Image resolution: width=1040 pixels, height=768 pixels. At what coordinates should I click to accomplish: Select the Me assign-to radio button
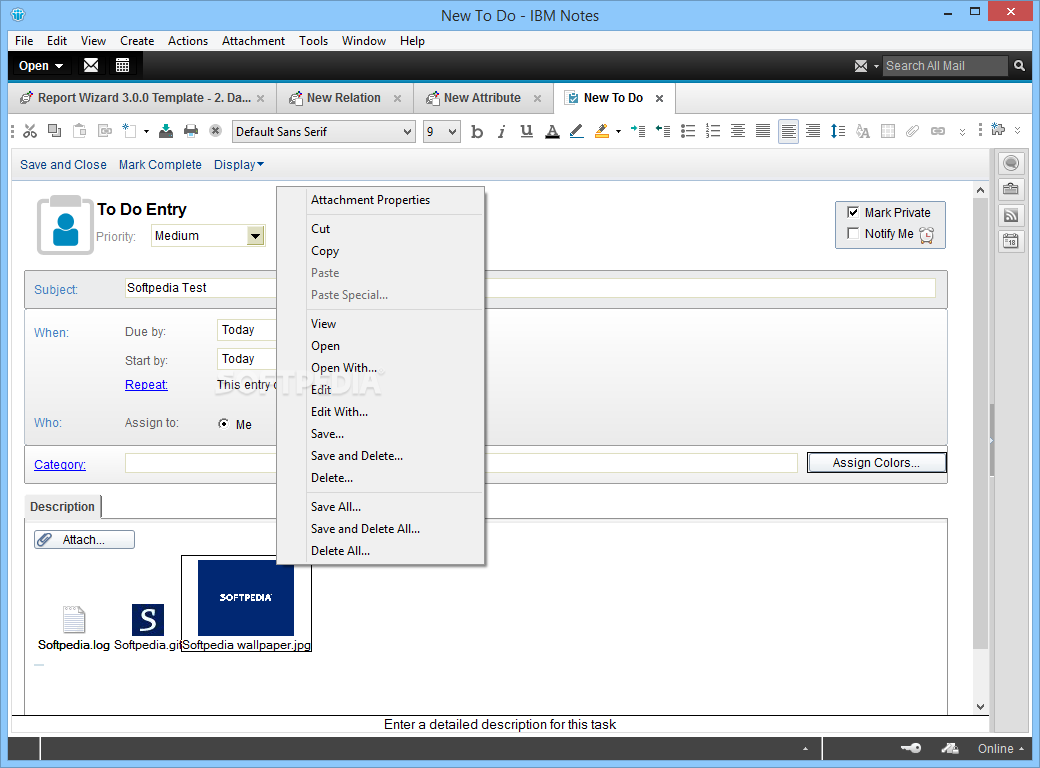coord(224,424)
